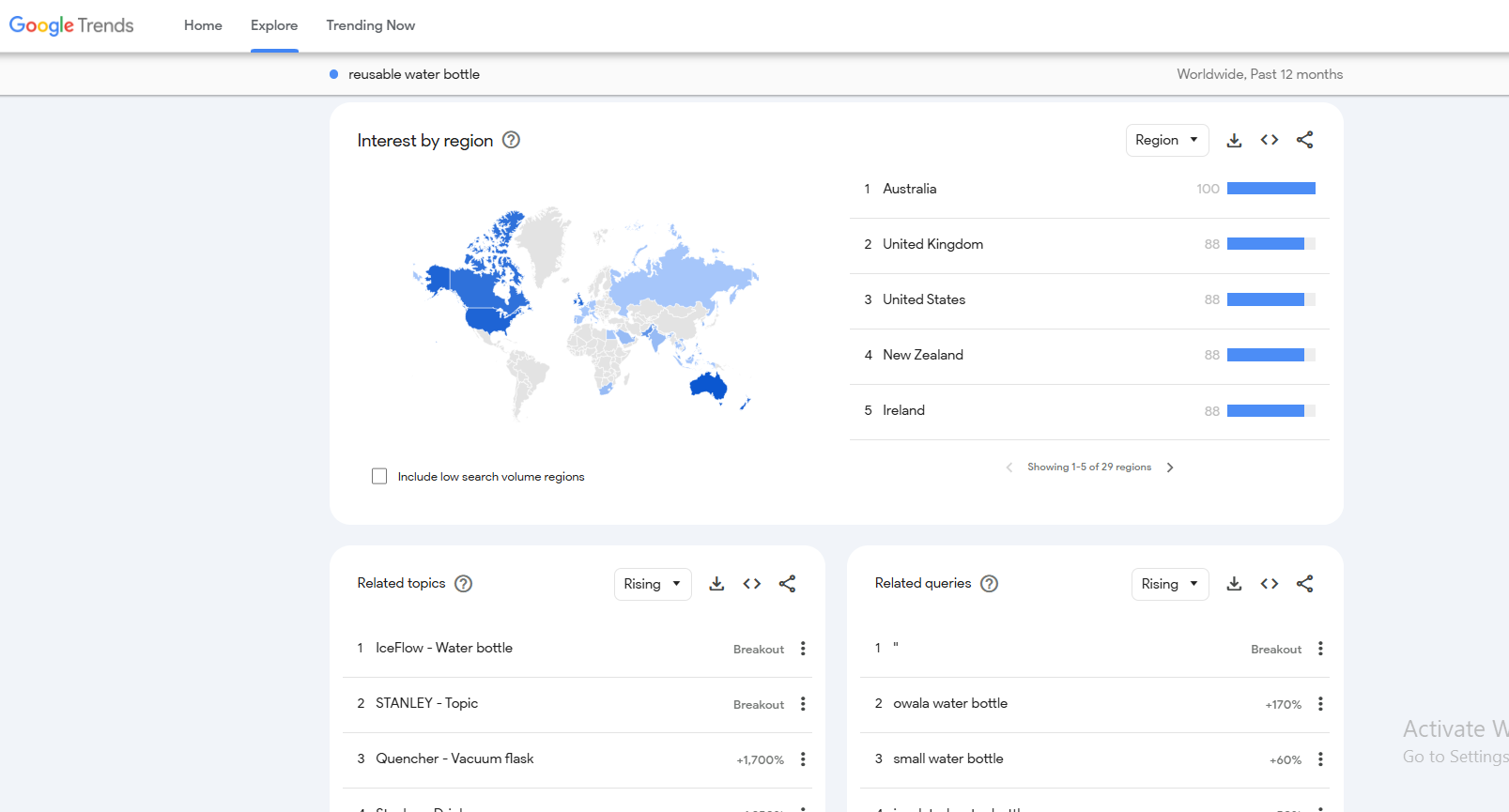1509x812 pixels.
Task: Open help for Related queries
Action: click(989, 584)
